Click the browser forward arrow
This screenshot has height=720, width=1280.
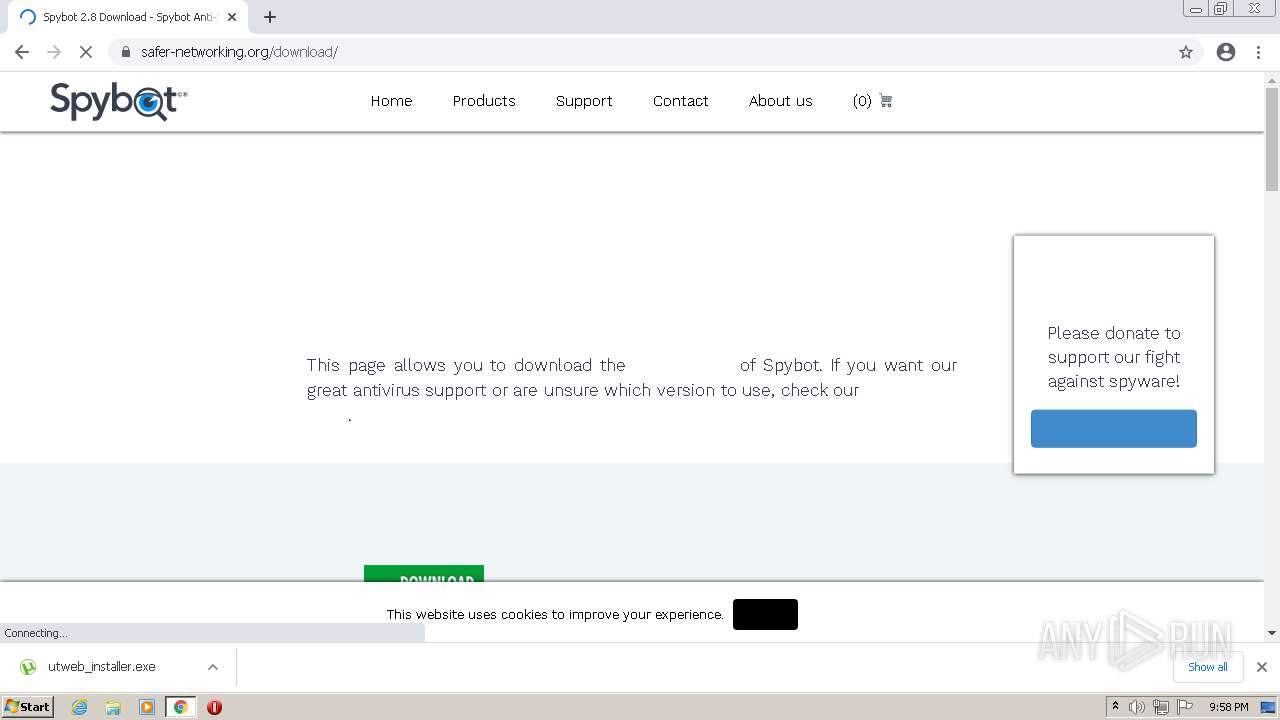(54, 52)
